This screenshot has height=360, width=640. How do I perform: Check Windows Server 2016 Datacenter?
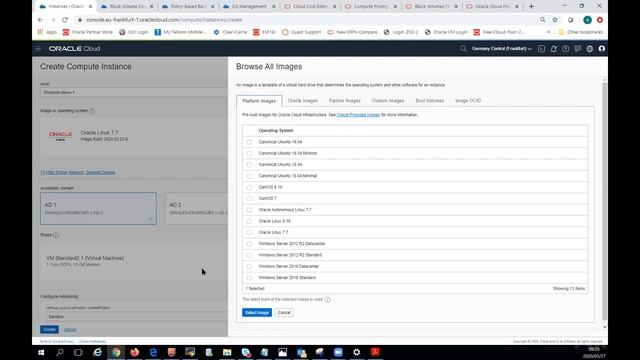pos(249,267)
